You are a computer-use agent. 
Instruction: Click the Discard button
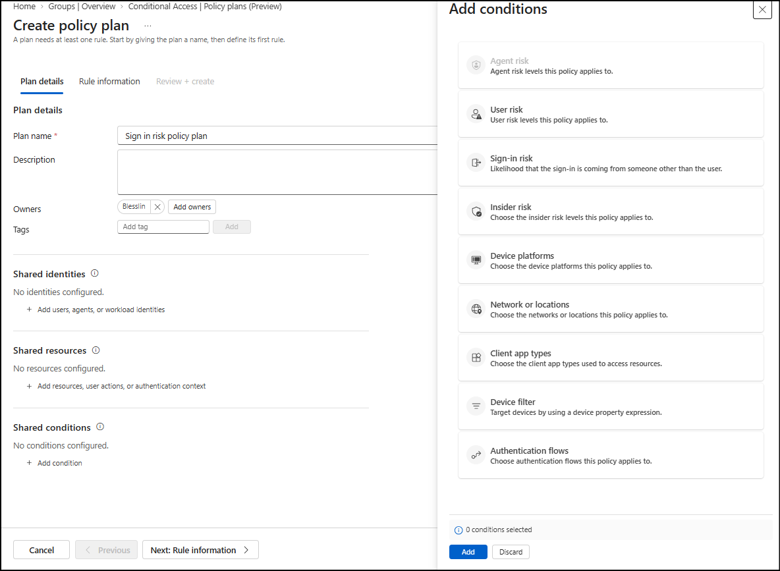pos(511,552)
